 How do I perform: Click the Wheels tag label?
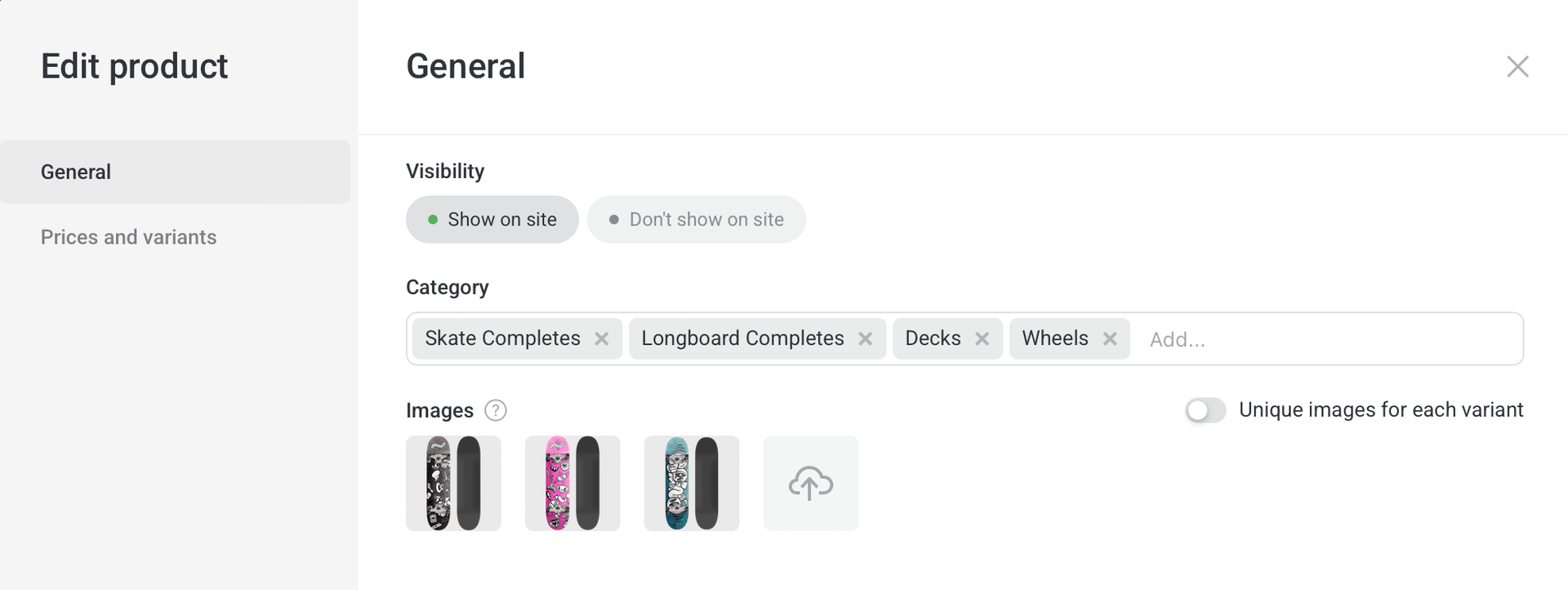coord(1055,338)
